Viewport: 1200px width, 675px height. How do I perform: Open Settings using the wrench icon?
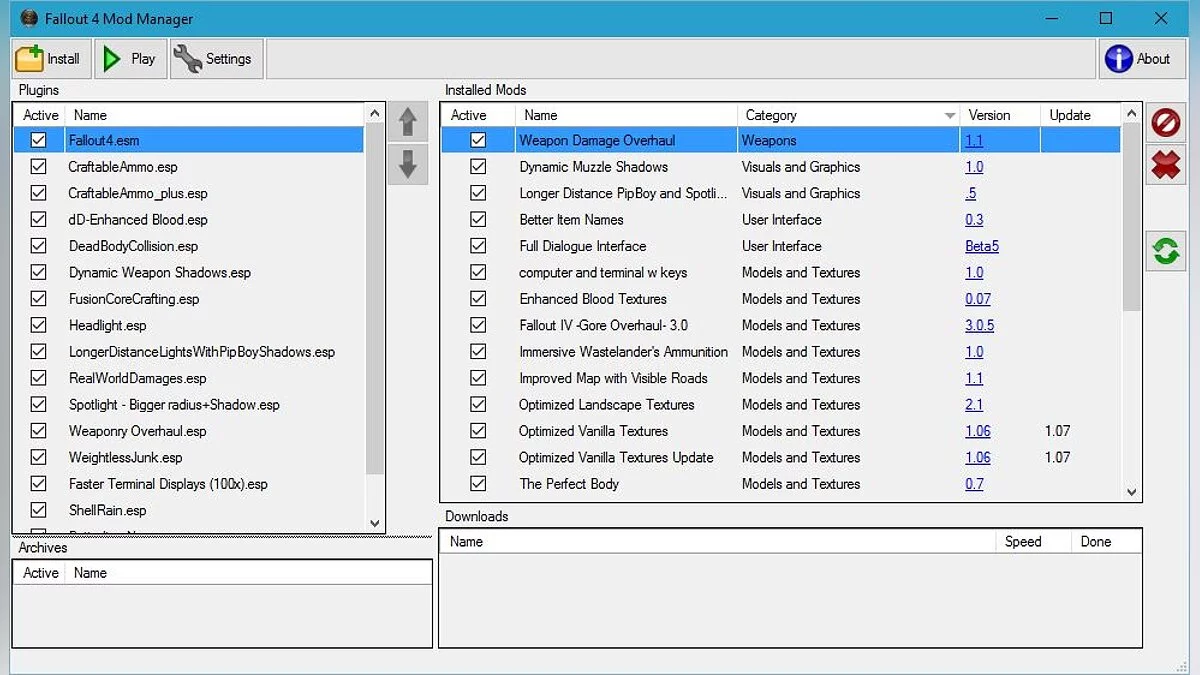click(214, 58)
